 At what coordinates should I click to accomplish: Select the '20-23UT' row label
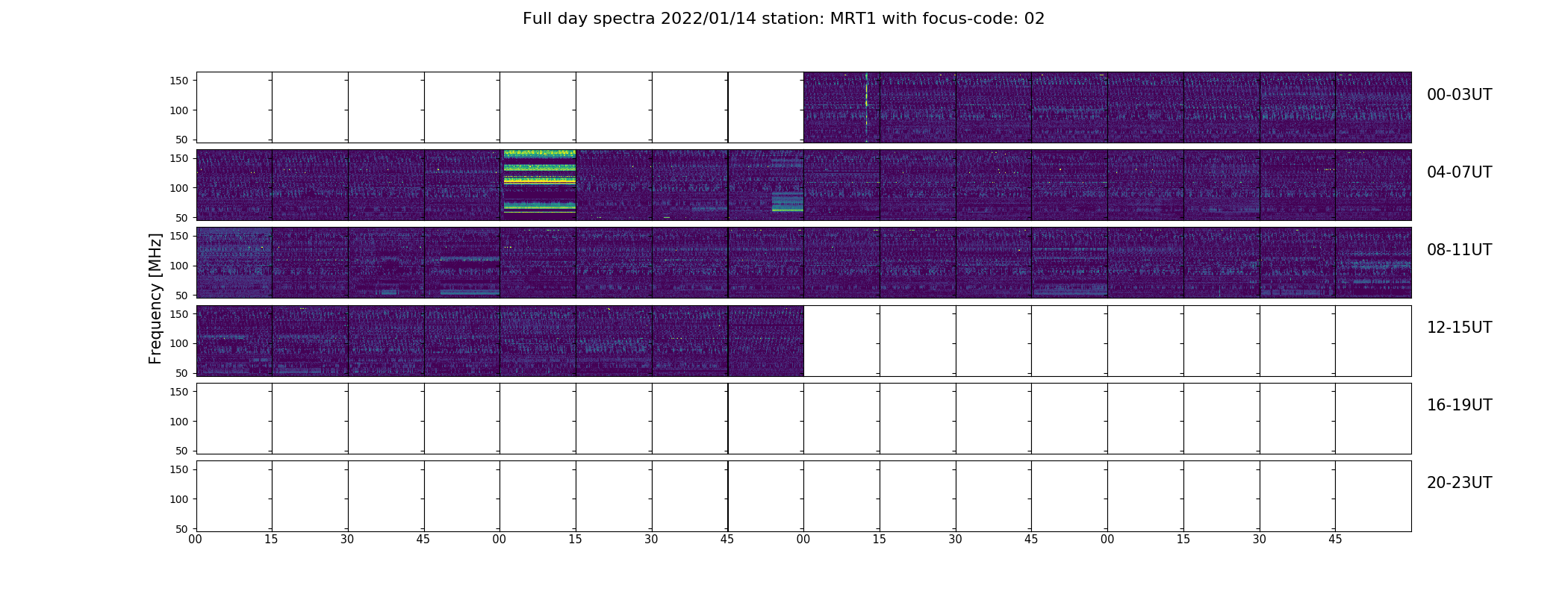tap(1459, 483)
